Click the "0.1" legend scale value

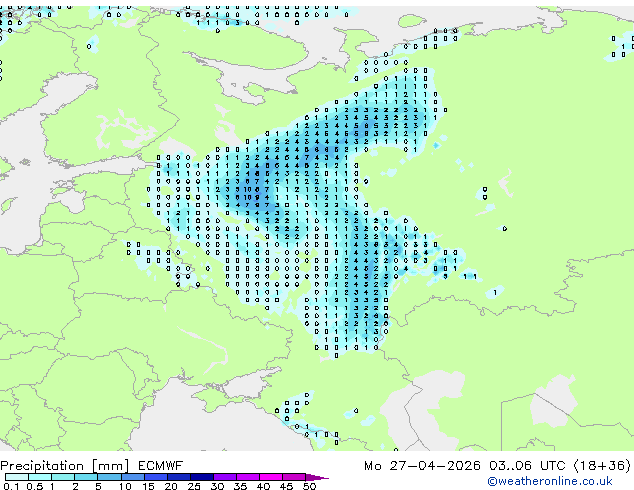click(x=11, y=486)
